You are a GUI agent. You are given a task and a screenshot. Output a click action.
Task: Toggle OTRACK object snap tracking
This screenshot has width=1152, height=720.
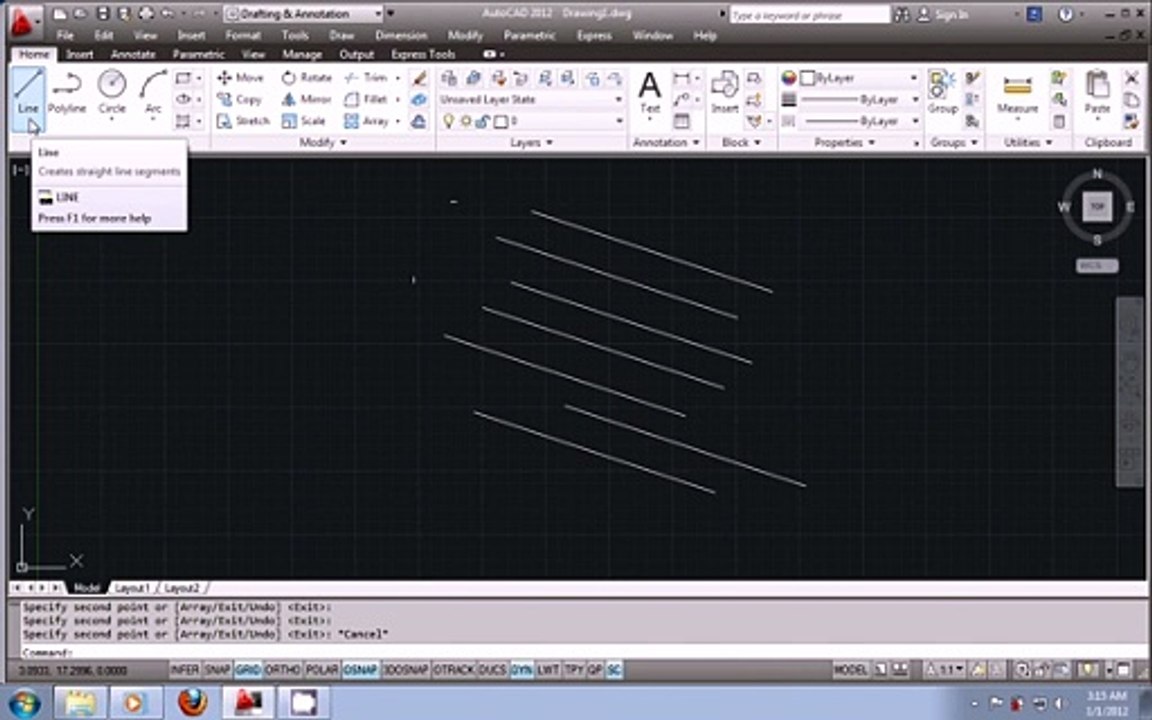point(453,669)
